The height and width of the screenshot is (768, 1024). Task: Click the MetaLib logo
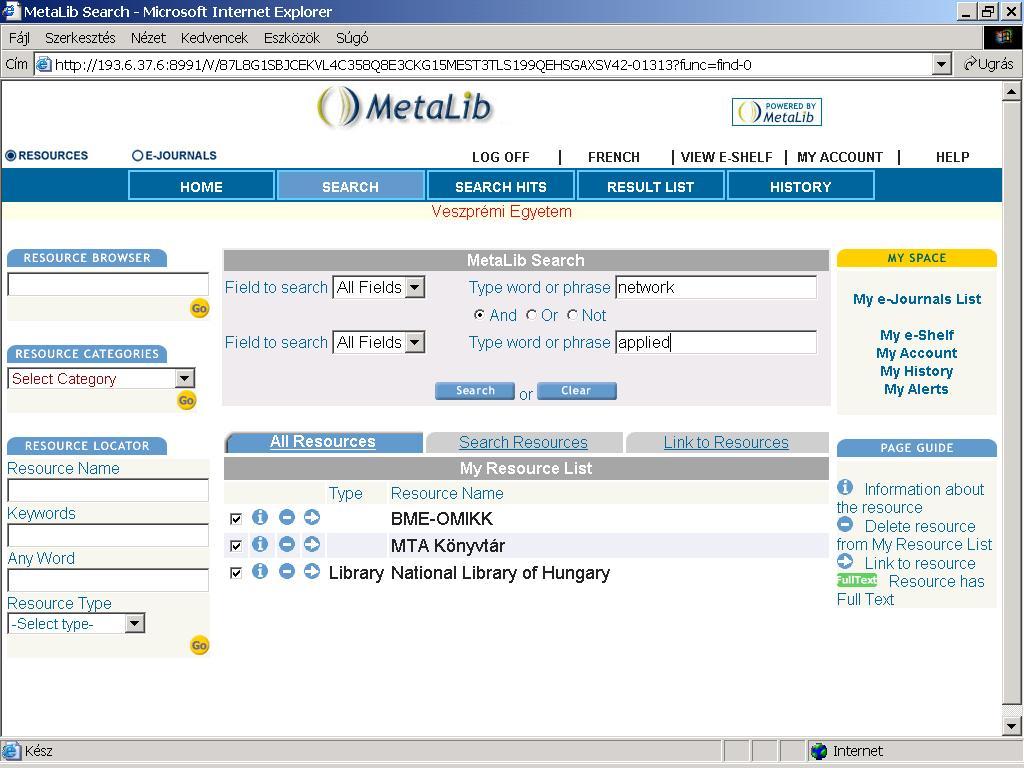[x=404, y=107]
